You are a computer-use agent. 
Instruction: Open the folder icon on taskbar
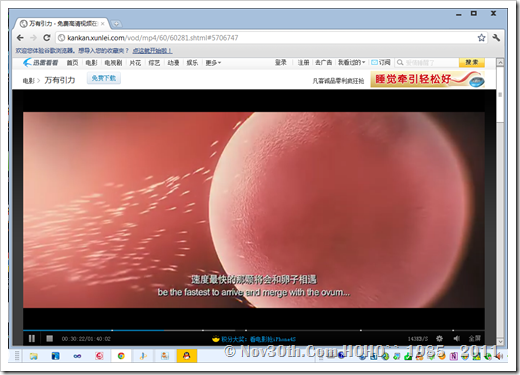click(34, 356)
